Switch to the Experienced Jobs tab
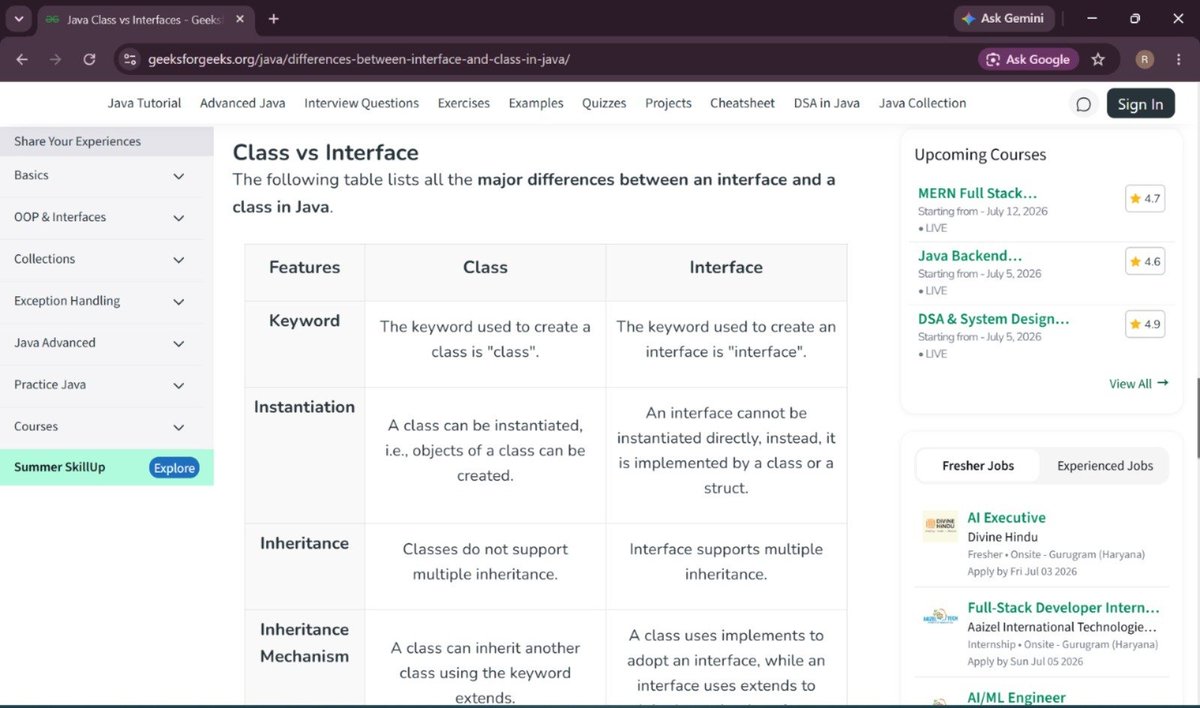This screenshot has width=1200, height=708. tap(1105, 466)
